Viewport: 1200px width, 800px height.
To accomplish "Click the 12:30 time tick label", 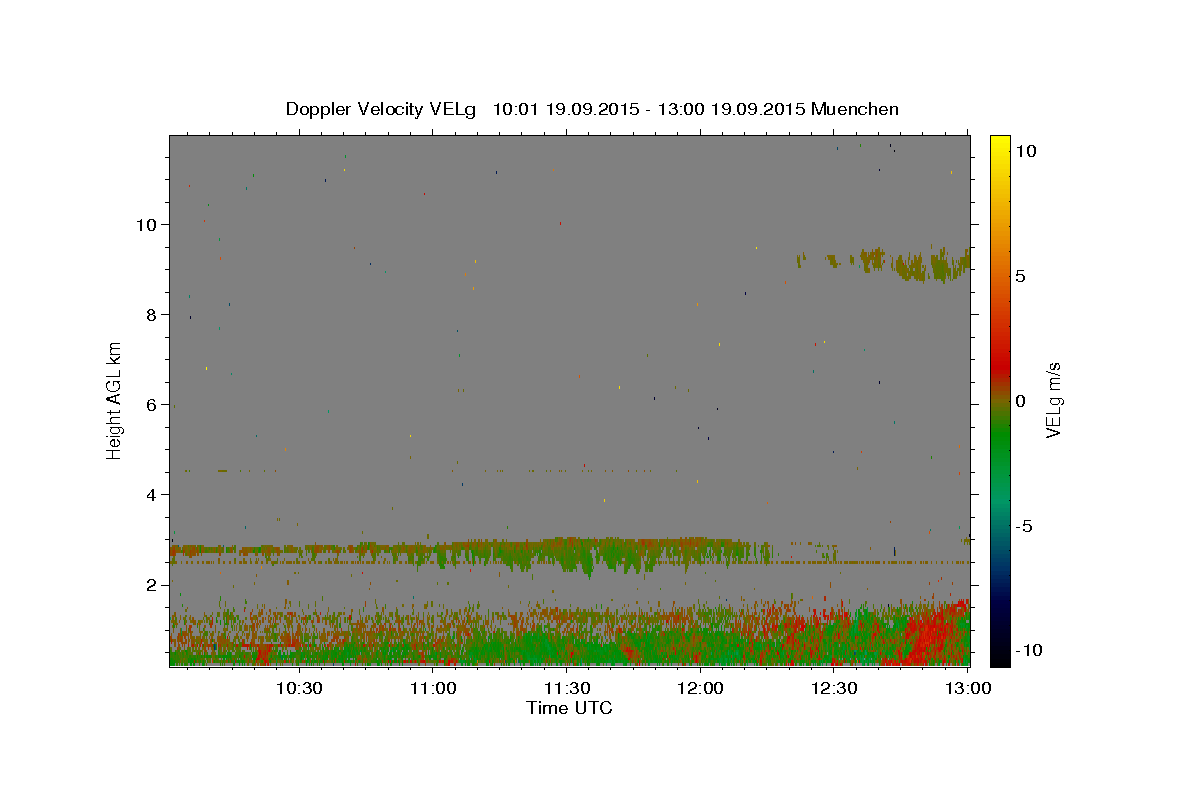I will click(x=834, y=689).
